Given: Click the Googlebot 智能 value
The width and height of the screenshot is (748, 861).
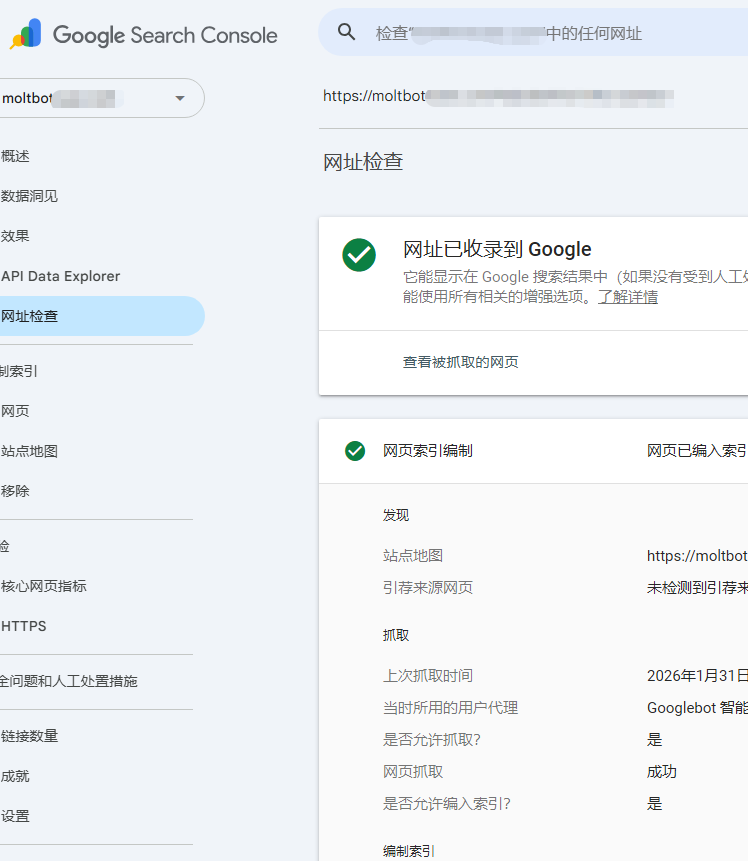Looking at the screenshot, I should point(697,708).
